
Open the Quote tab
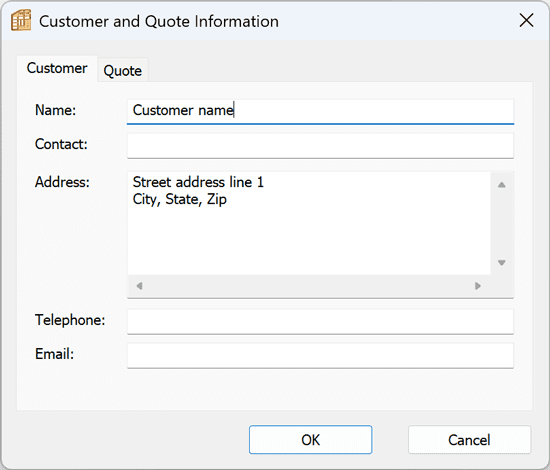[x=123, y=71]
